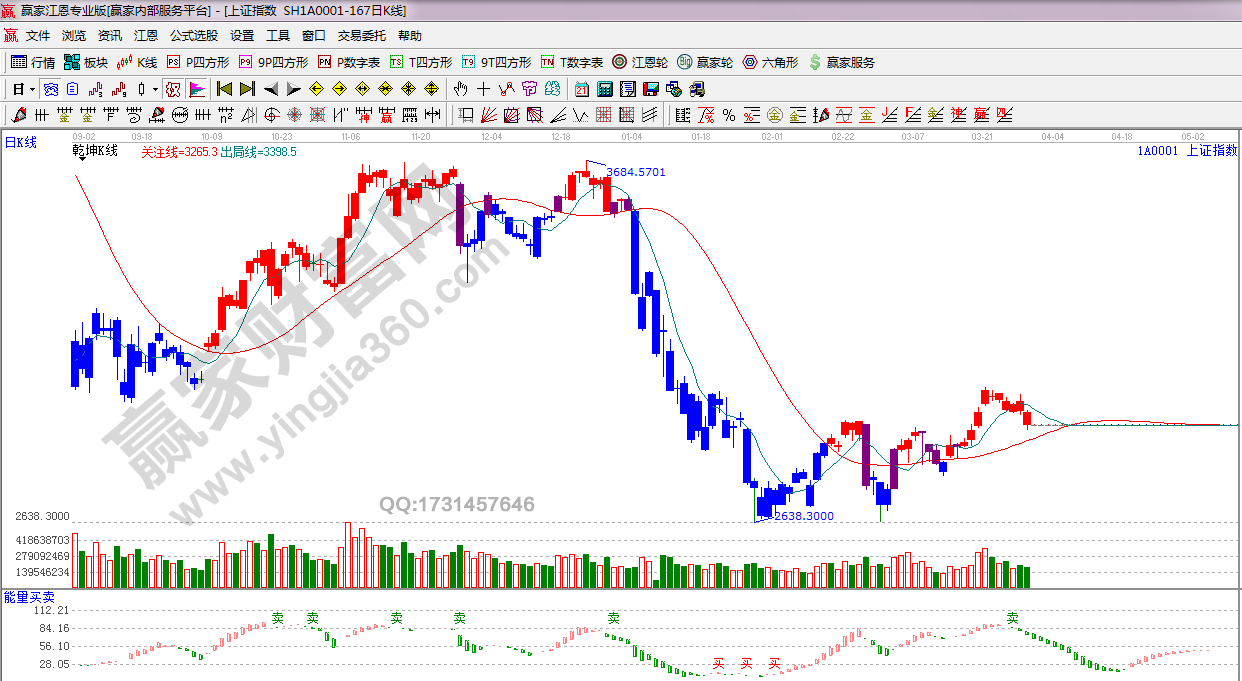This screenshot has width=1242, height=681.
Task: Click the 3684.5701 high price marker
Action: 636,172
